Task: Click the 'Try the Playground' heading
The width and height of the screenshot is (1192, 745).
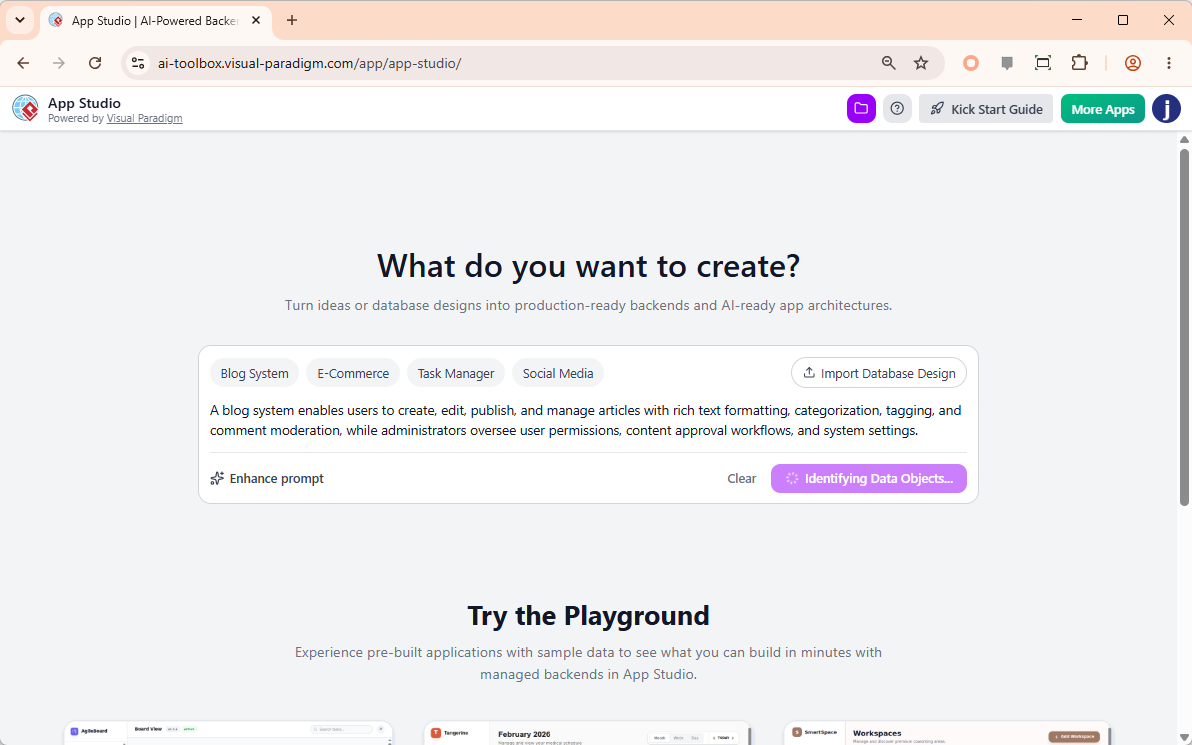Action: click(588, 616)
